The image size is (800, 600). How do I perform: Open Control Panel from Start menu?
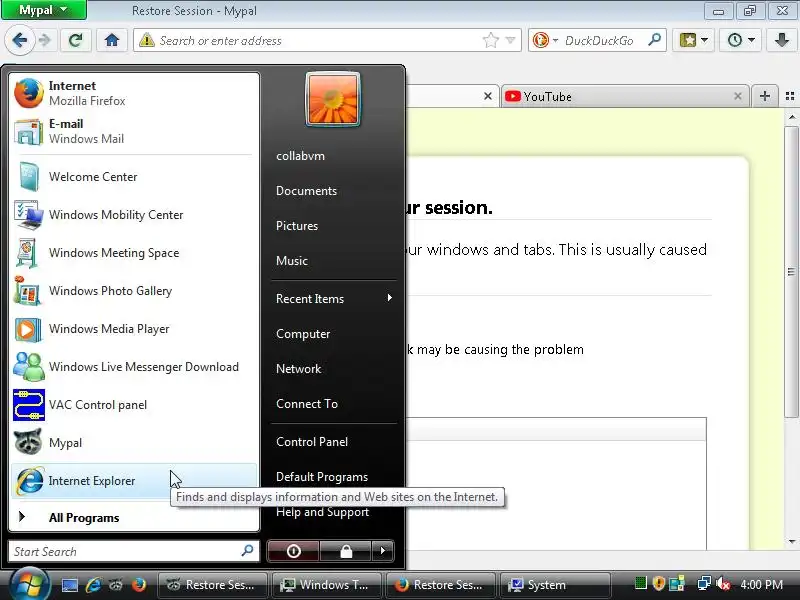coord(334,442)
